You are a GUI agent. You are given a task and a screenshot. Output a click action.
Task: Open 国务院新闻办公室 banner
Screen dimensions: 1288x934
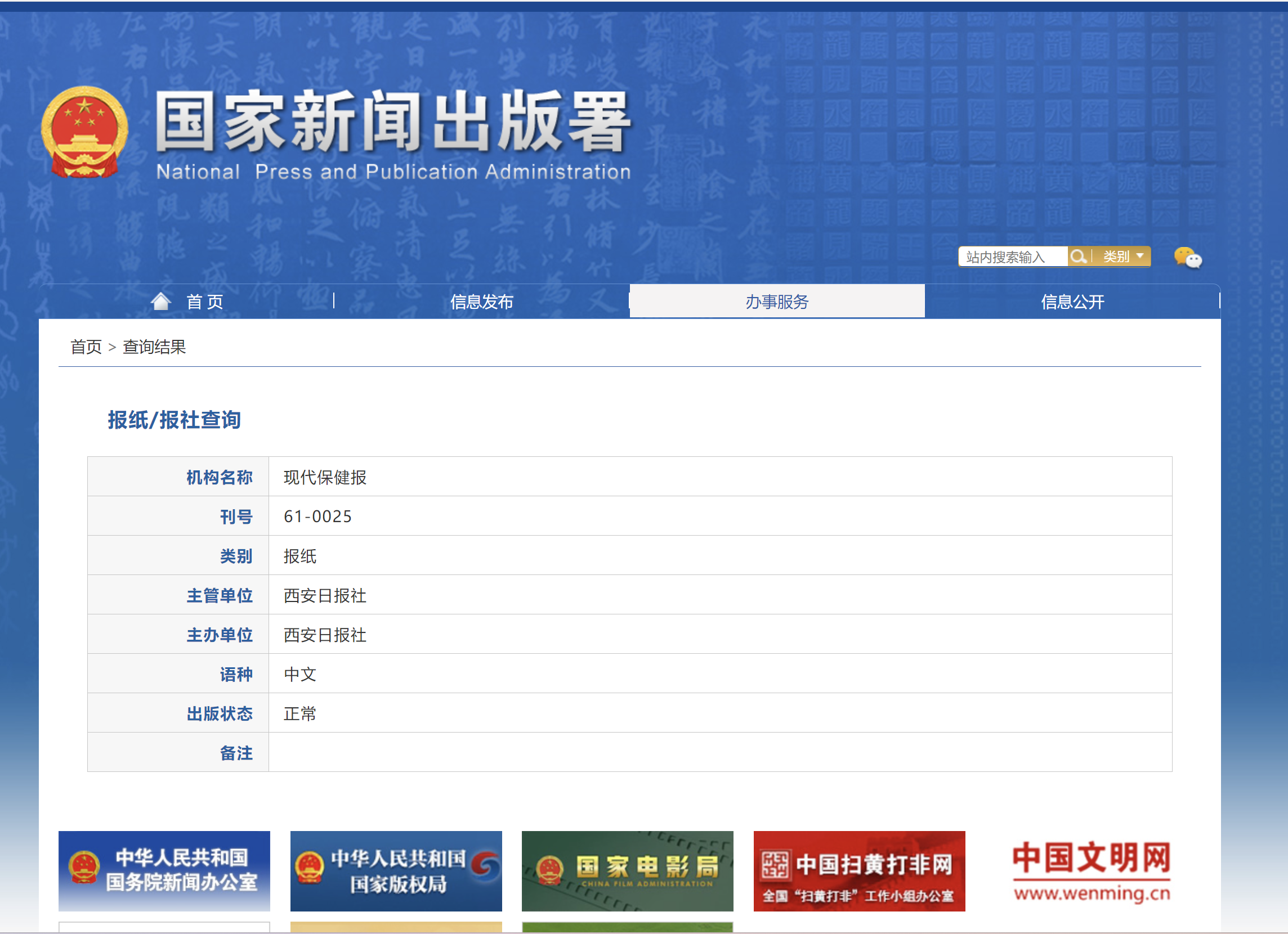coord(164,870)
